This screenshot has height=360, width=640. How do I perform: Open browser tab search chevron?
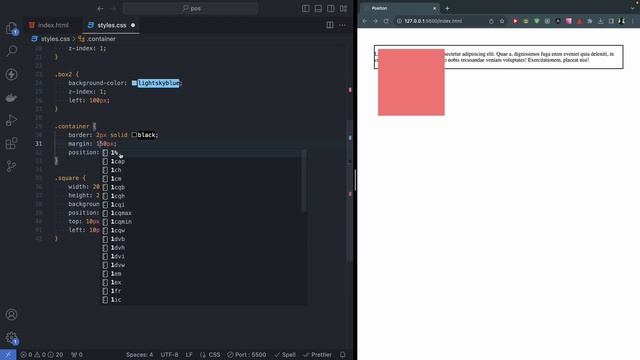(632, 8)
